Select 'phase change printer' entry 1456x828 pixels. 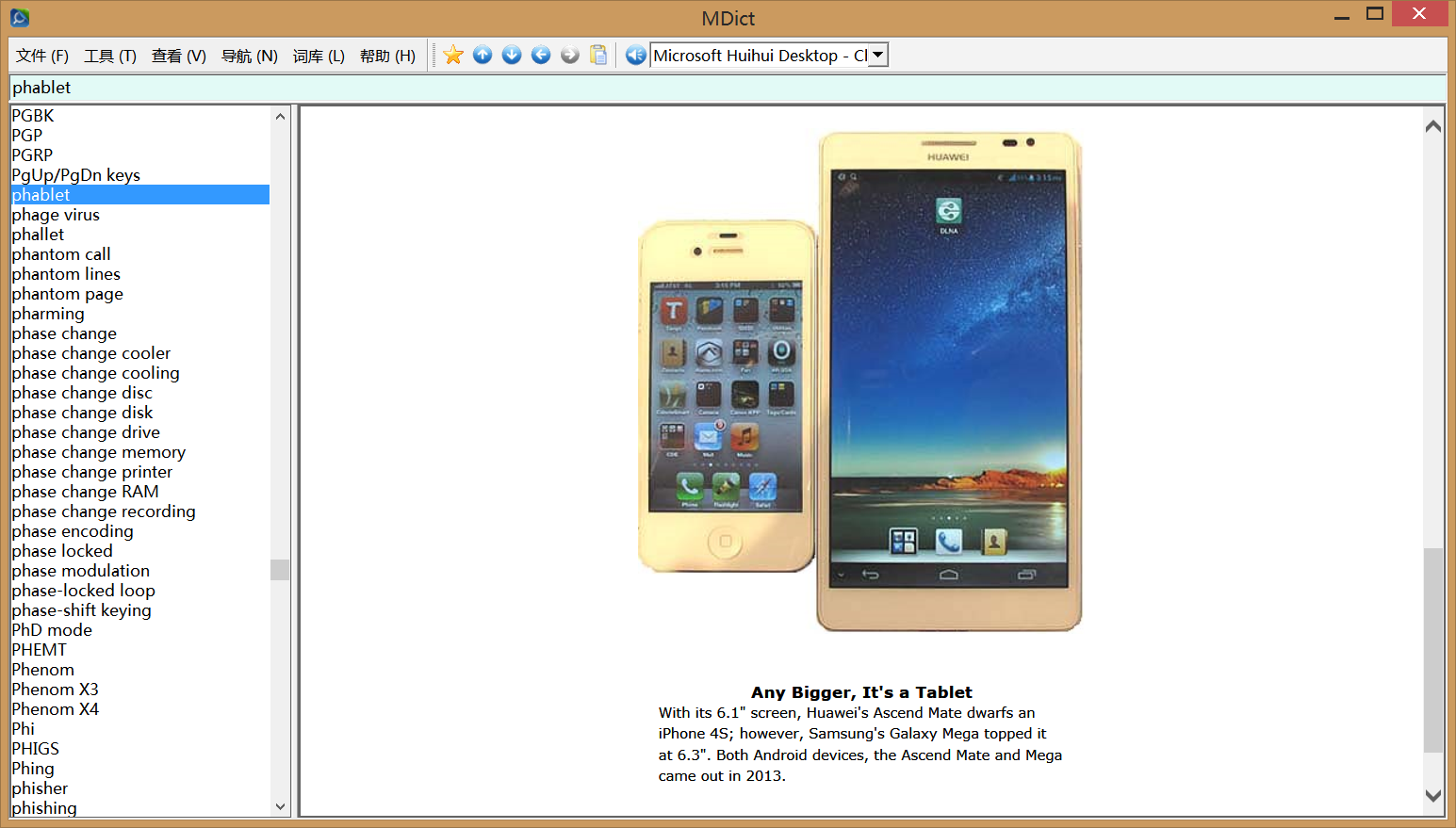click(x=92, y=472)
